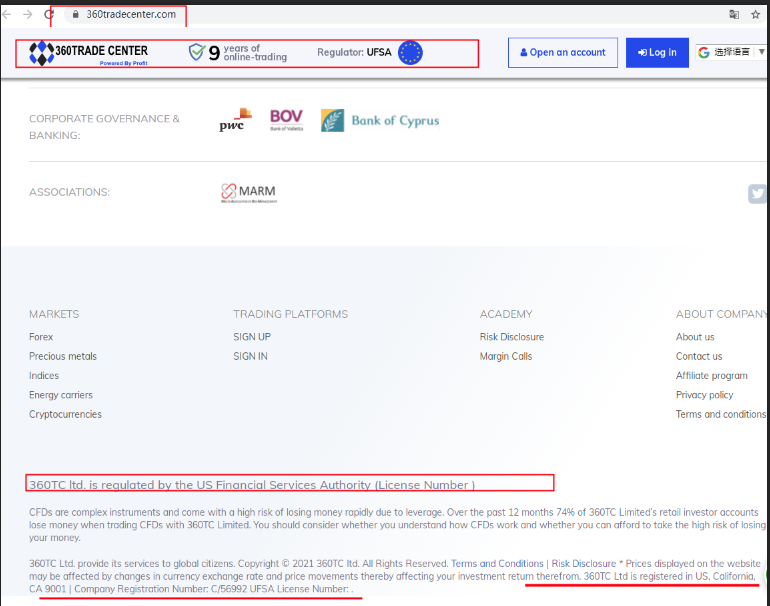Click the Google G language icon
This screenshot has width=770, height=606.
pos(704,52)
